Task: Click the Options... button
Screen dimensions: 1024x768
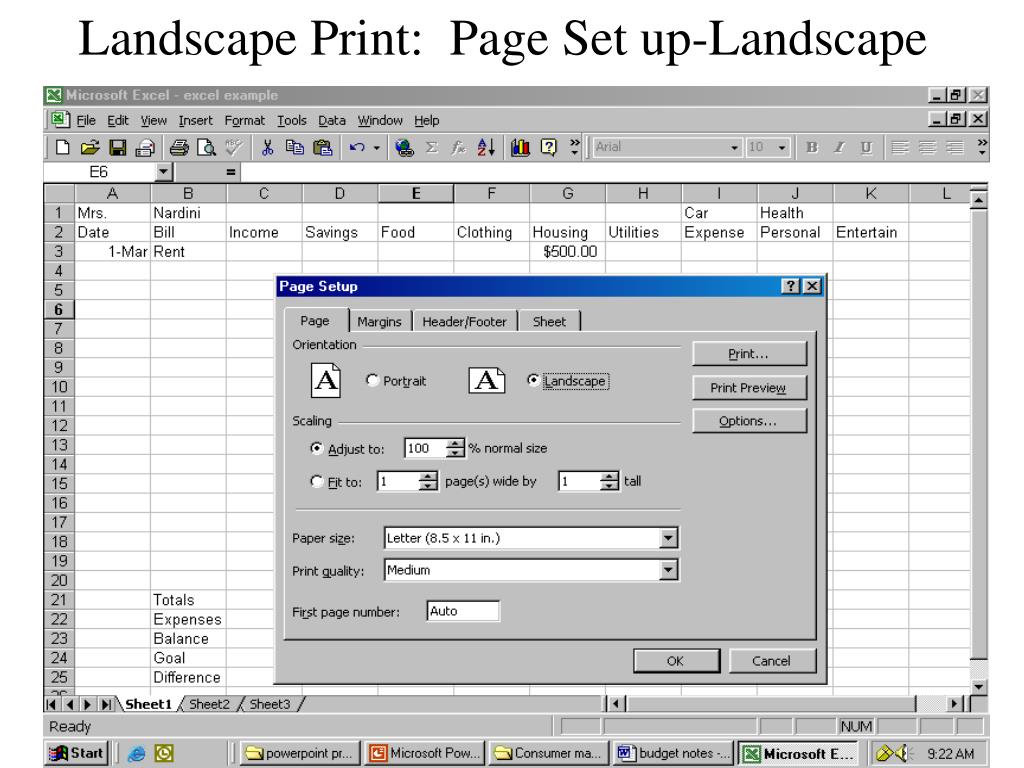Action: [x=749, y=421]
